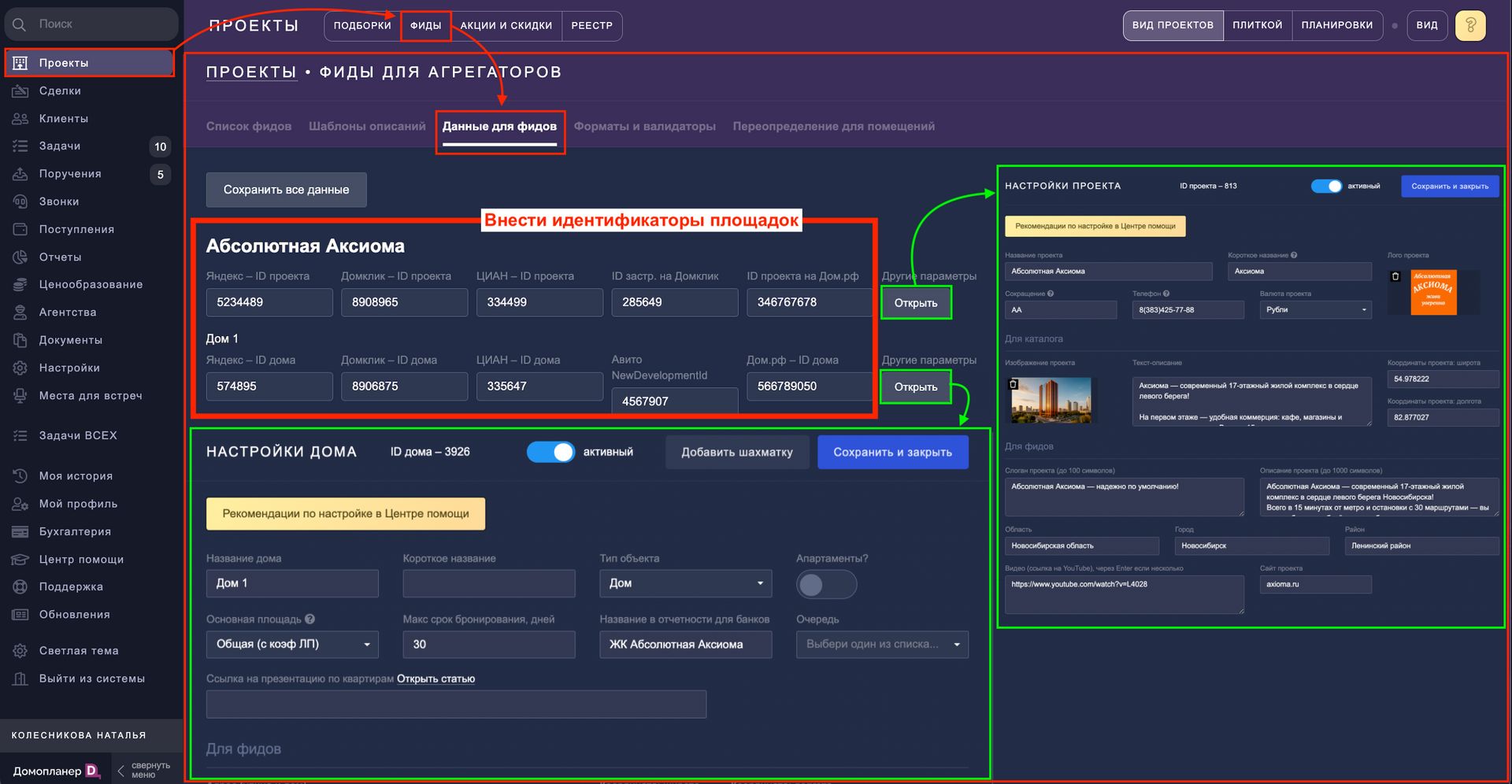Enable the Апартаменты switch
This screenshot has width=1512, height=784.
click(825, 584)
